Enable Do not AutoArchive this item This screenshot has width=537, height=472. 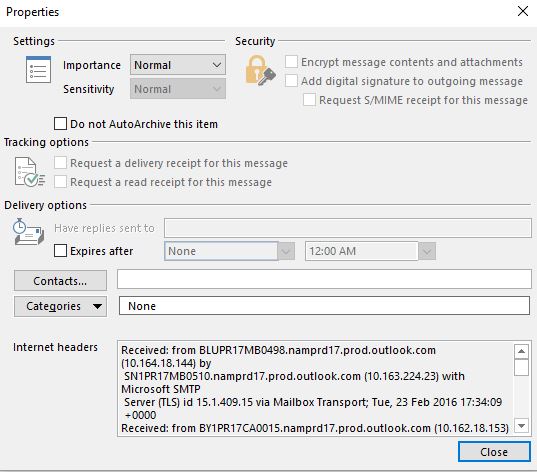60,124
